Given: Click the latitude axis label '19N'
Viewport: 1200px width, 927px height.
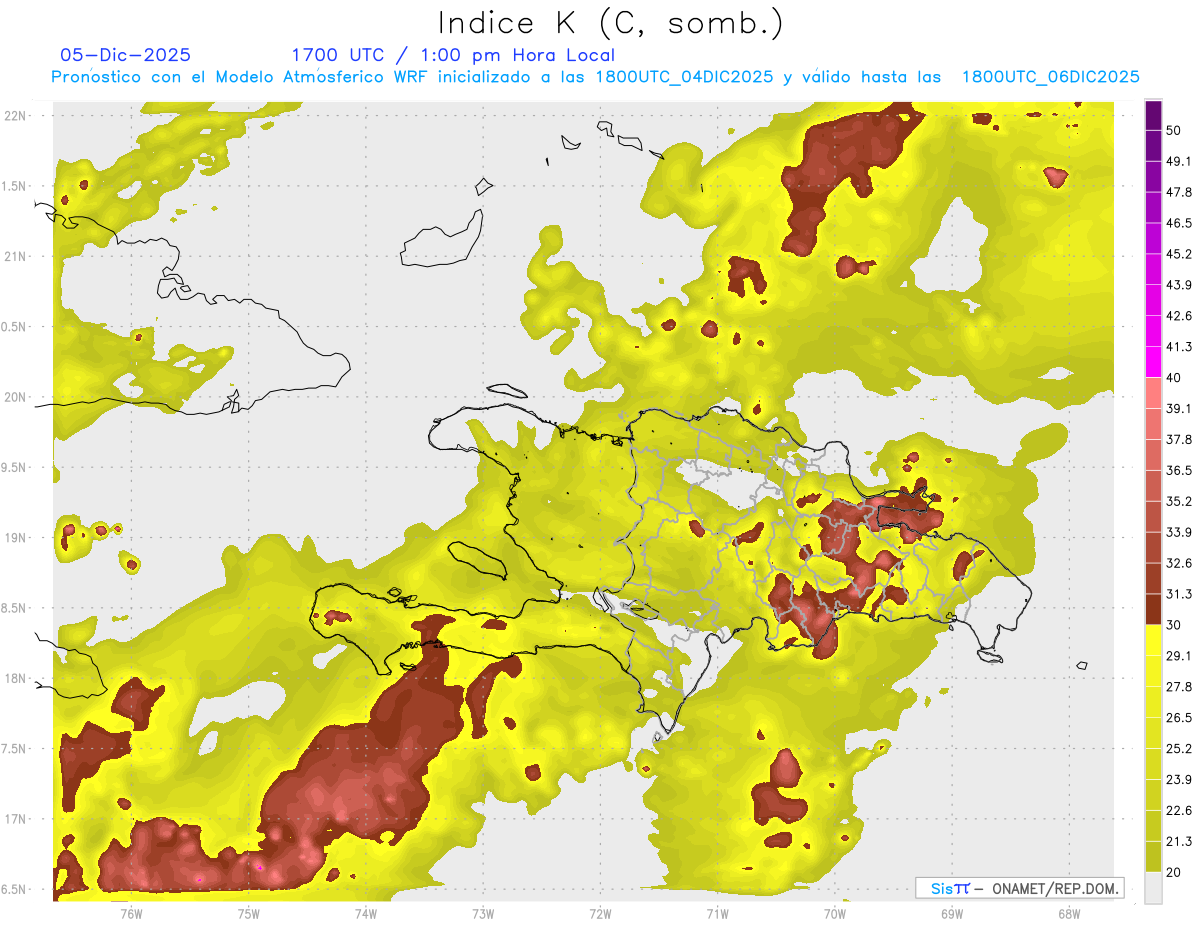Looking at the screenshot, I should [17, 538].
